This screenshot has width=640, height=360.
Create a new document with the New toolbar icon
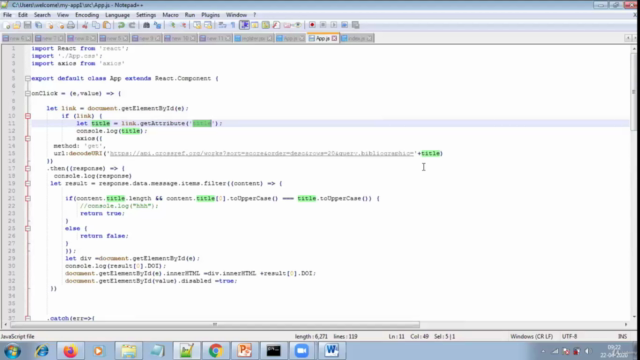point(7,25)
